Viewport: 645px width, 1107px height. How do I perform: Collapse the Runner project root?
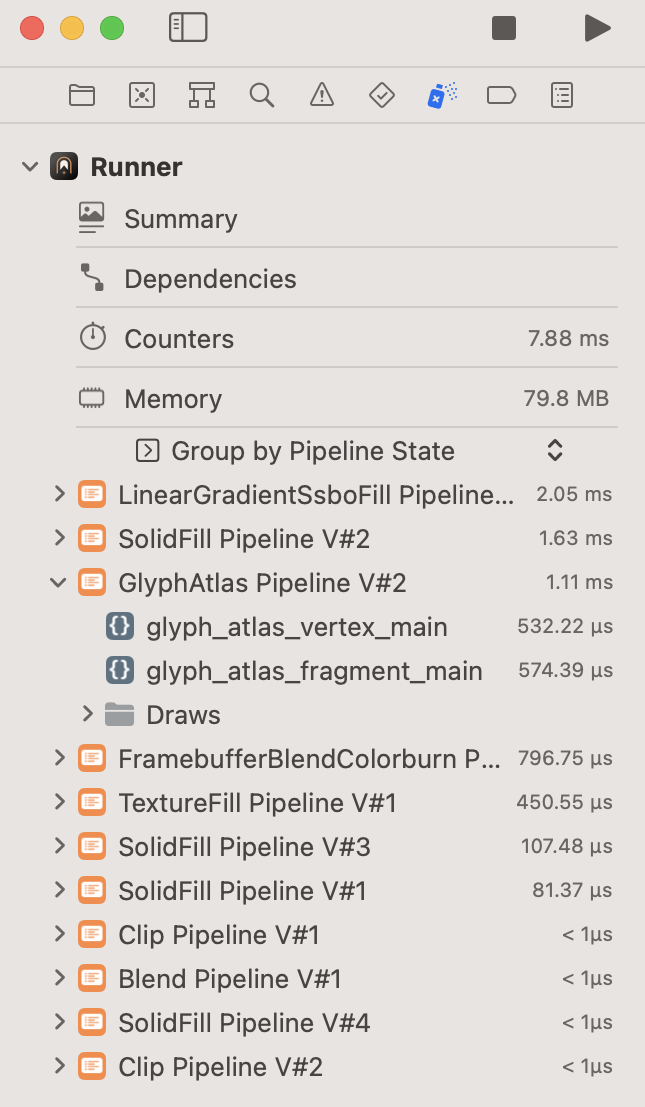click(29, 167)
